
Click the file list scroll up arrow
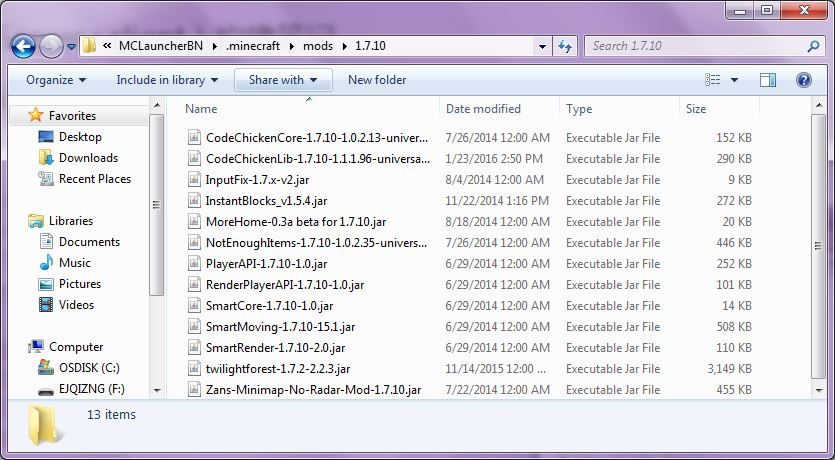point(819,105)
